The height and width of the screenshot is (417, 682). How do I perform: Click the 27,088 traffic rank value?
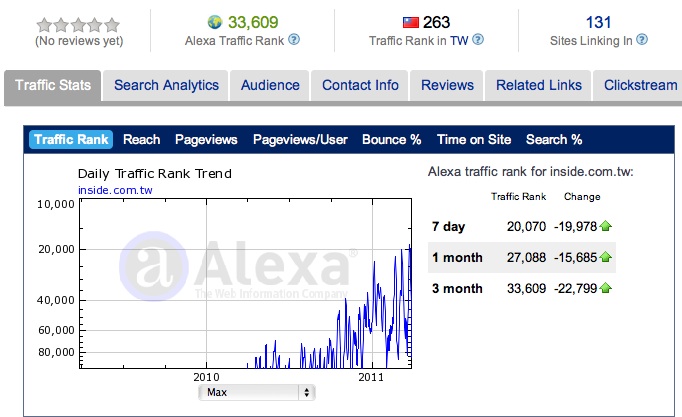point(526,257)
